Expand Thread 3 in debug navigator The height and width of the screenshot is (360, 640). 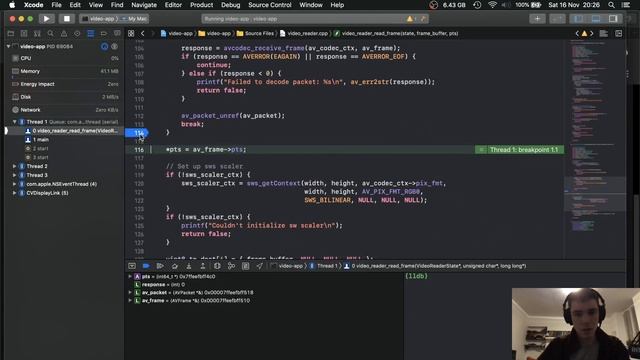(x=14, y=175)
